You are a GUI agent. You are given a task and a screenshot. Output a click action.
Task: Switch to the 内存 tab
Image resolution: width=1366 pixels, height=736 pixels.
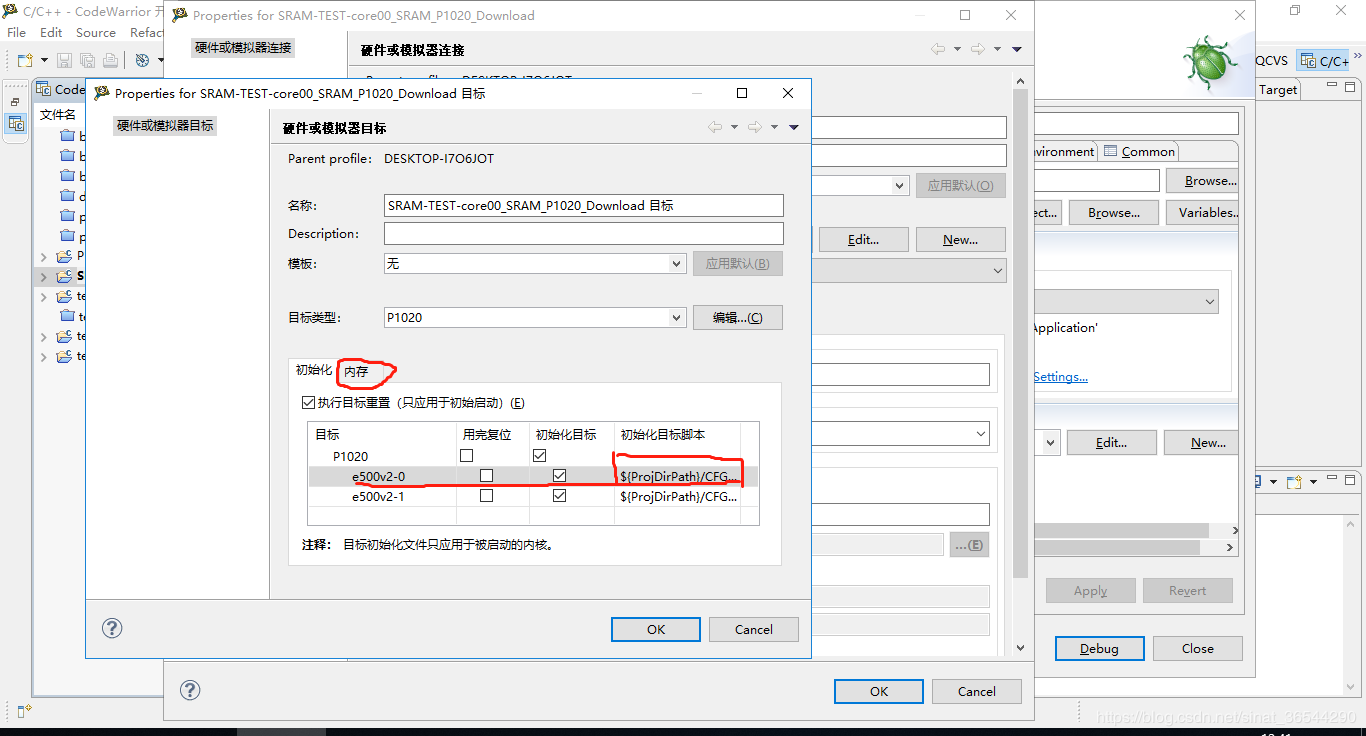[x=356, y=372]
